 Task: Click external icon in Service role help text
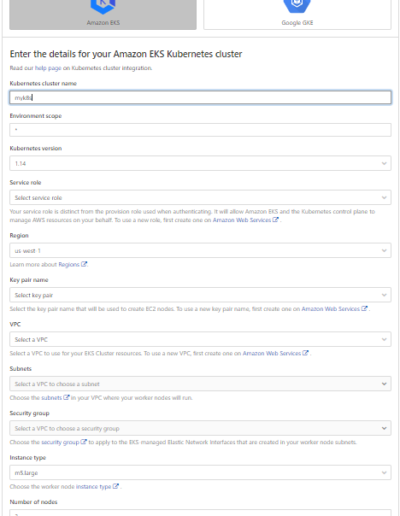pos(276,220)
